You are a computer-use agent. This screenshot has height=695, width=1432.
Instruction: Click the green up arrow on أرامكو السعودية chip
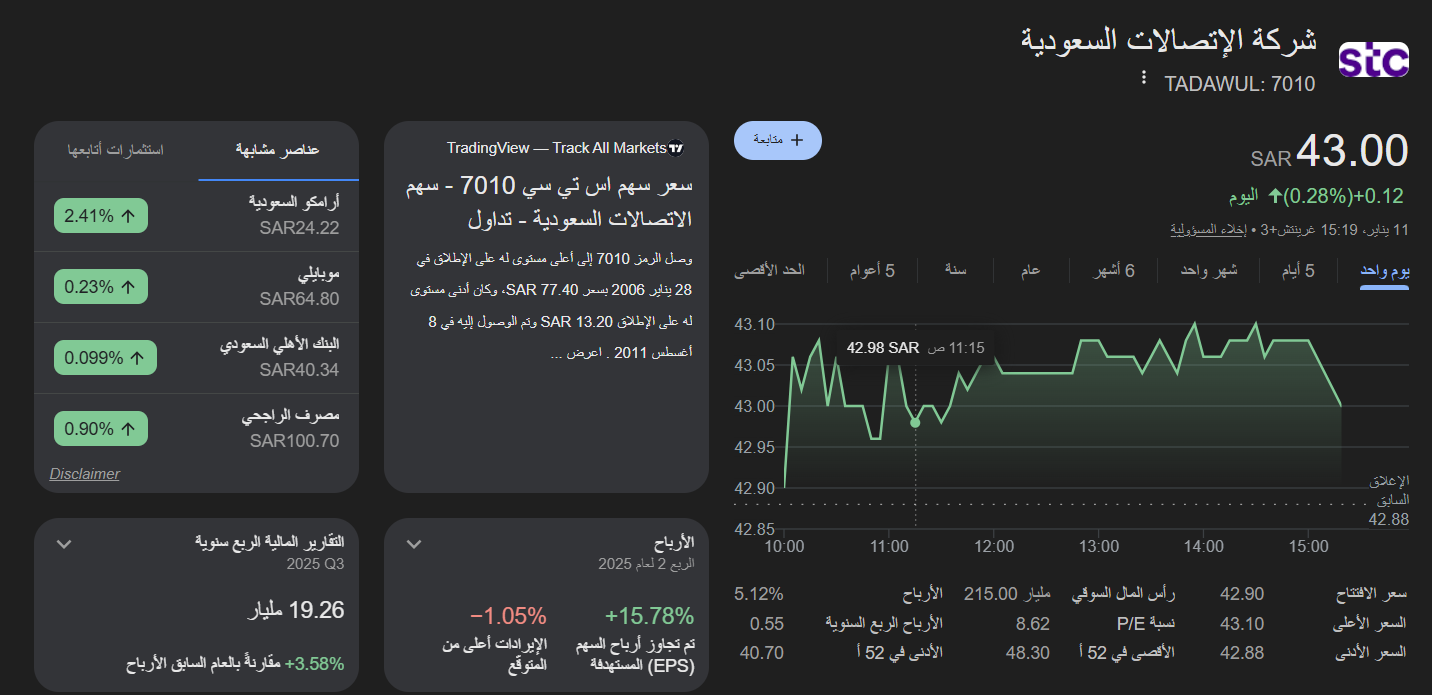[x=129, y=215]
